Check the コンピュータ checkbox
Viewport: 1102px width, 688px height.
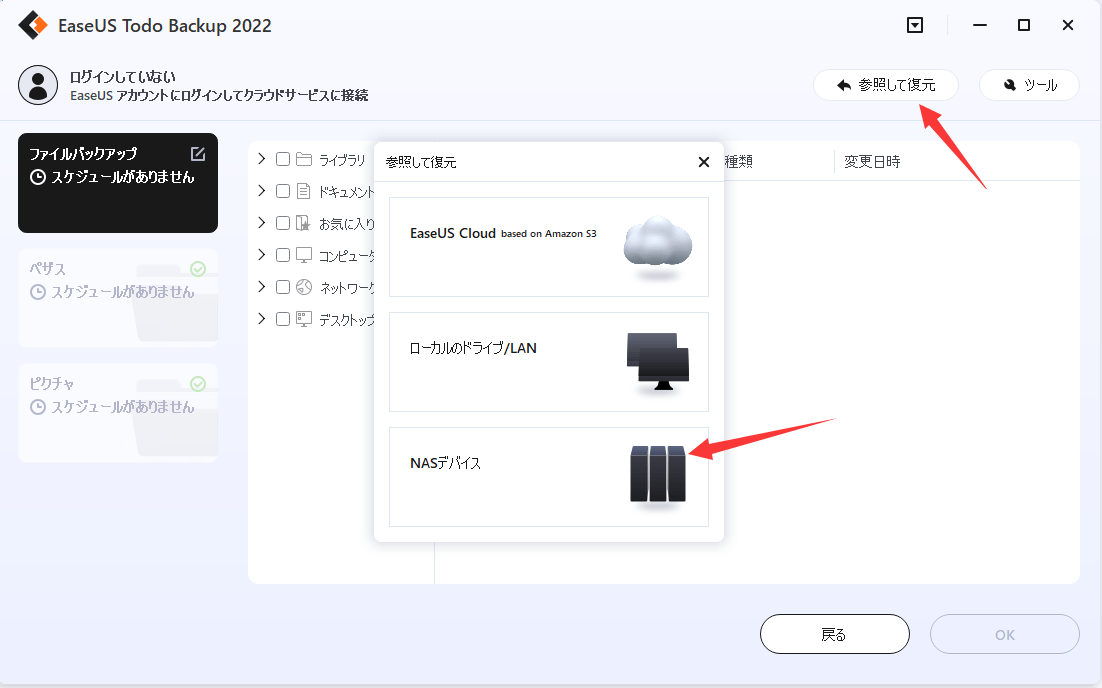pos(283,255)
